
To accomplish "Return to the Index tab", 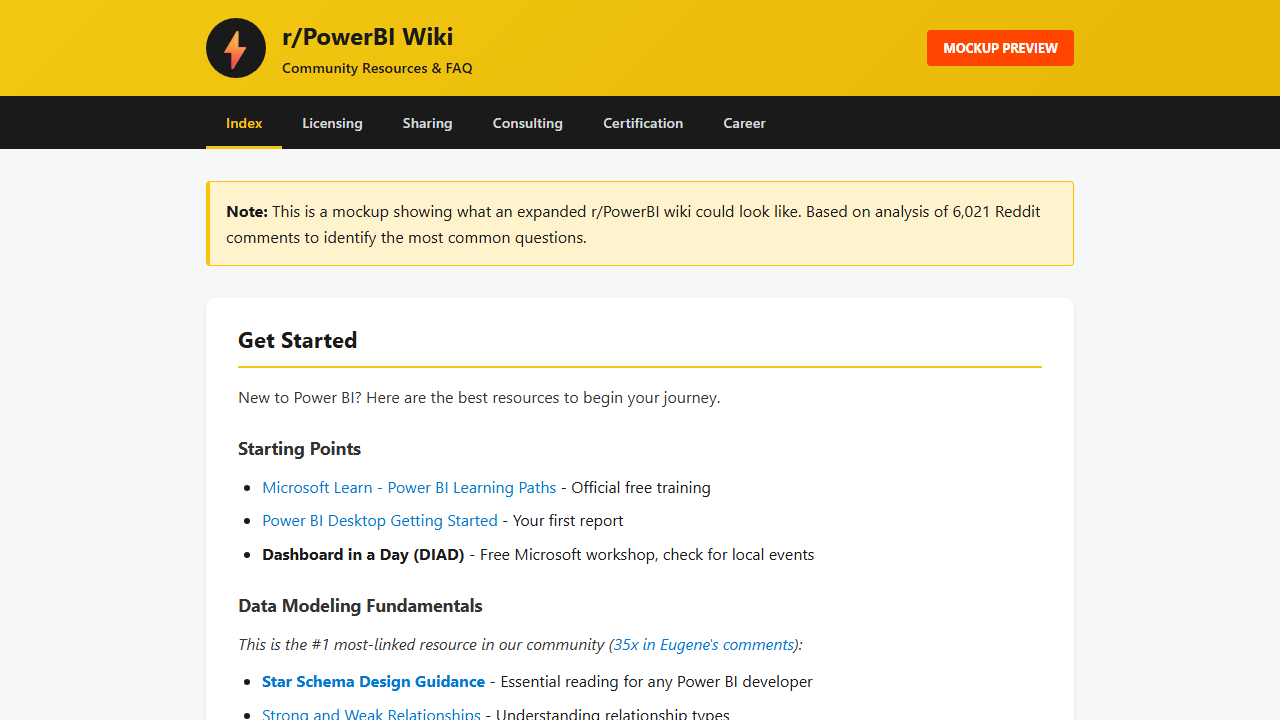I will point(243,122).
